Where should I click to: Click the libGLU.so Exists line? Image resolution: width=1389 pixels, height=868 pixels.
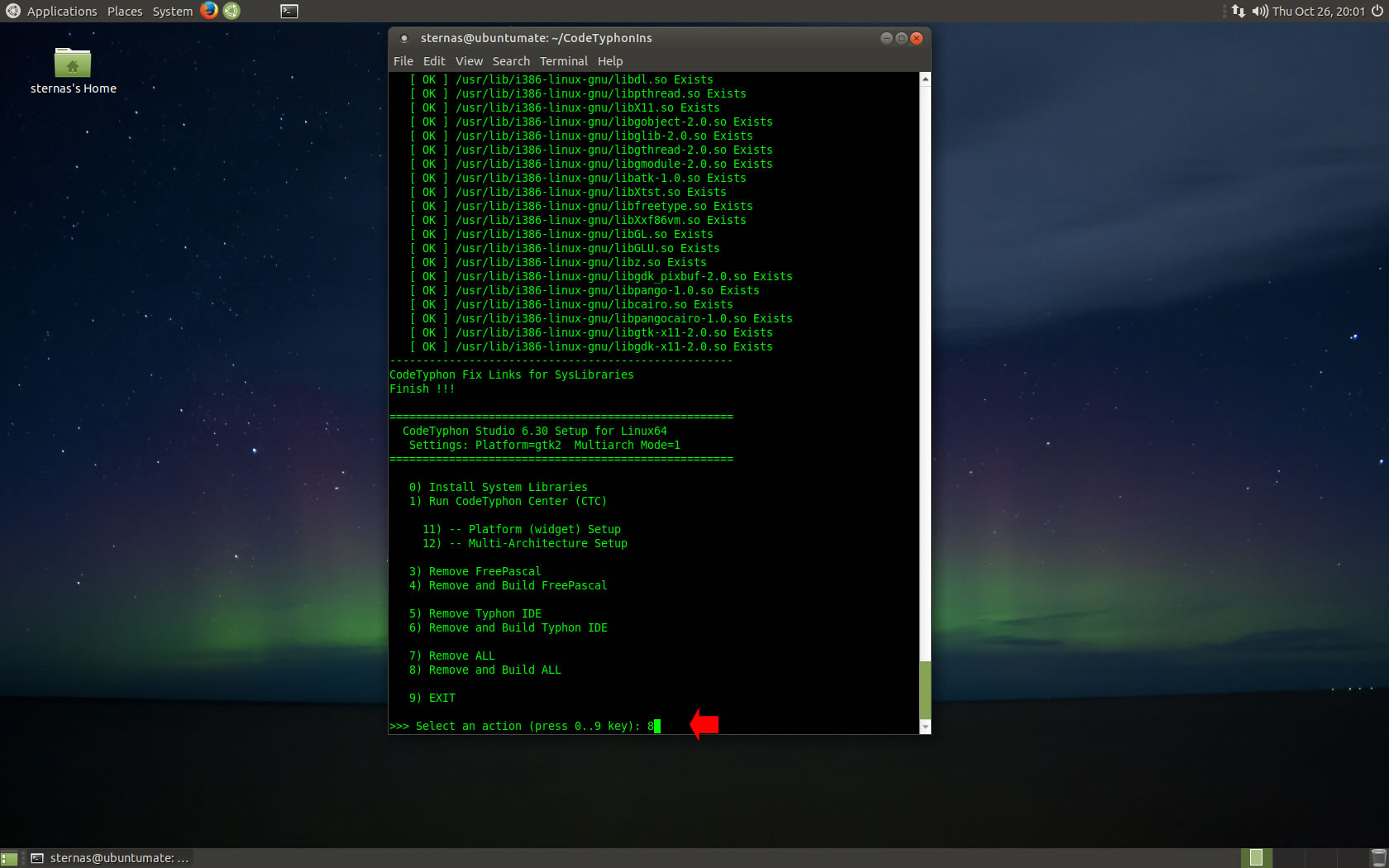coord(565,248)
